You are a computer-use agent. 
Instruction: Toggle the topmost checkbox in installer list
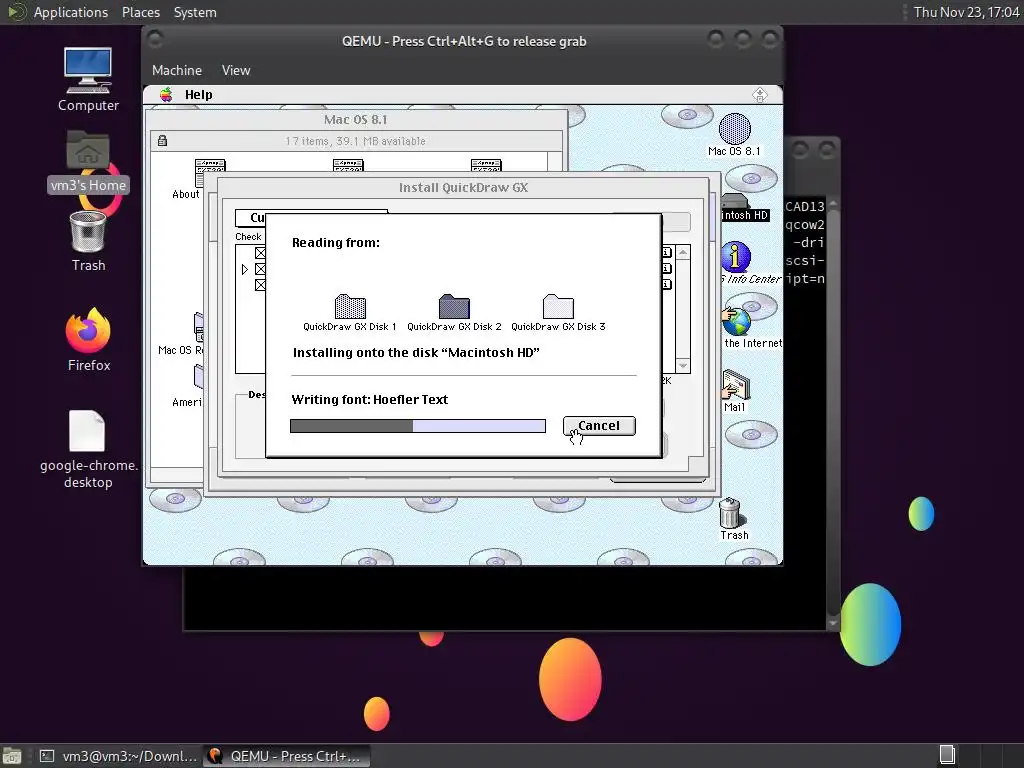click(x=261, y=253)
